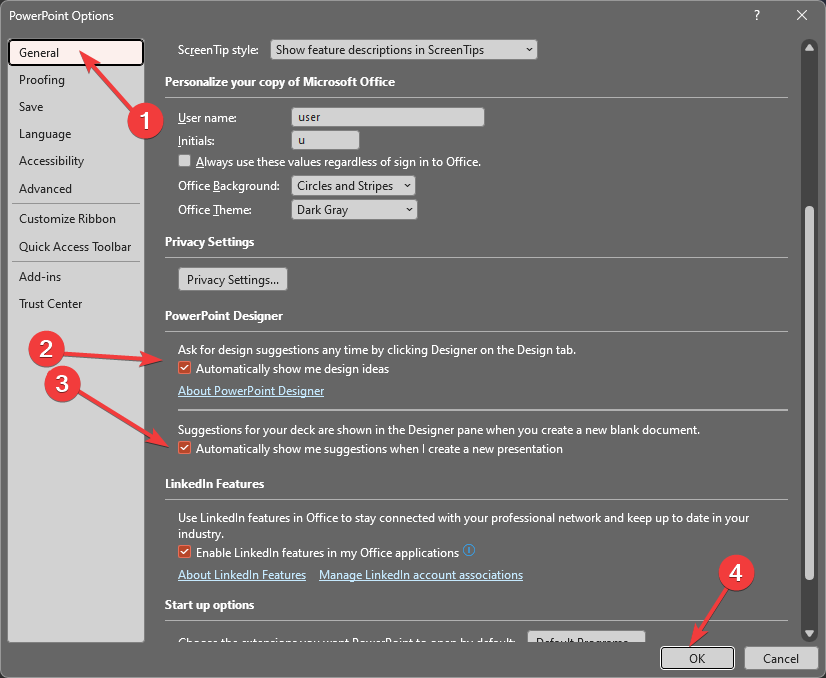Tick Always use these values checkbox
Viewport: 826px width, 678px height.
184,161
